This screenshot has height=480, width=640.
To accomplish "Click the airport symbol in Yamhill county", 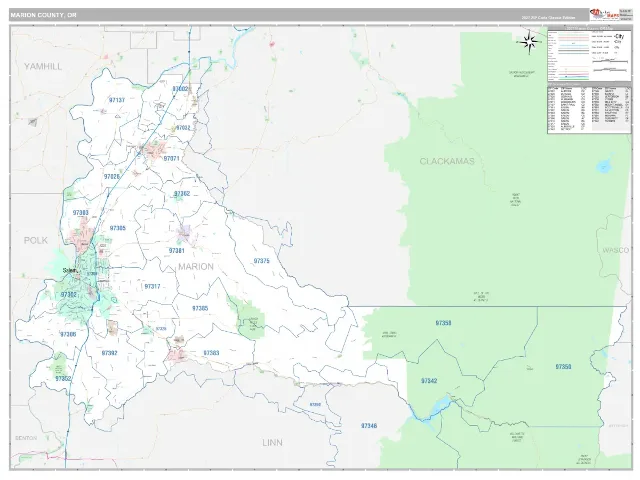I will point(33,122).
